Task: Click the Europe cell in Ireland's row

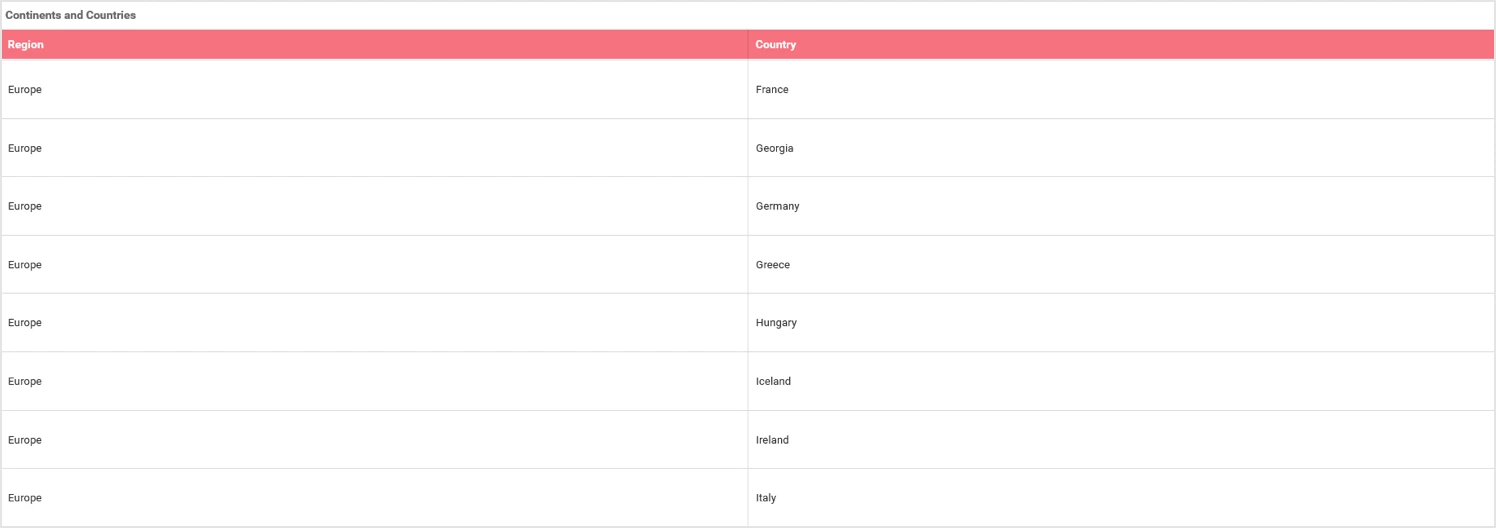Action: tap(25, 440)
